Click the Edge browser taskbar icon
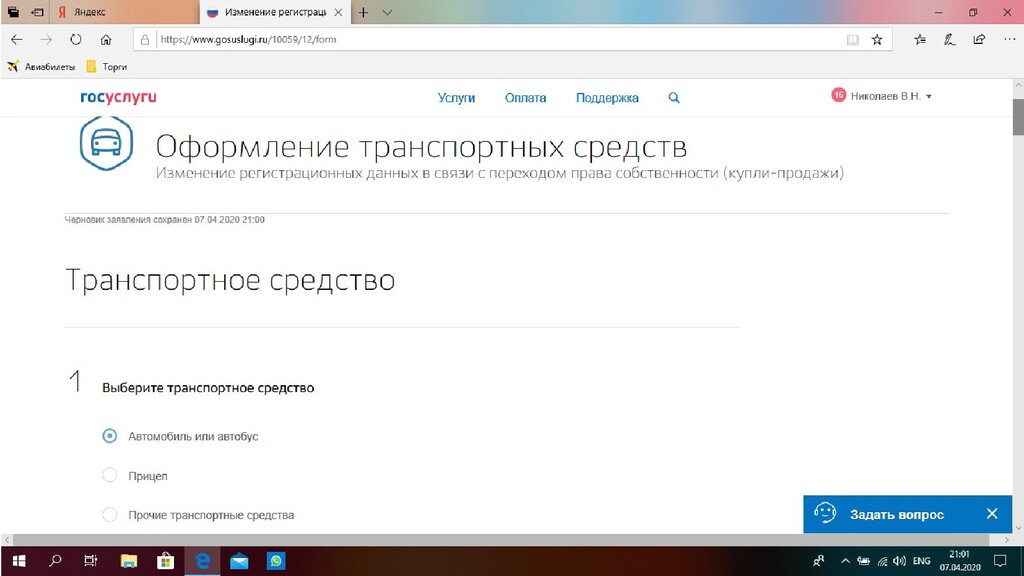This screenshot has height=576, width=1024. point(202,561)
